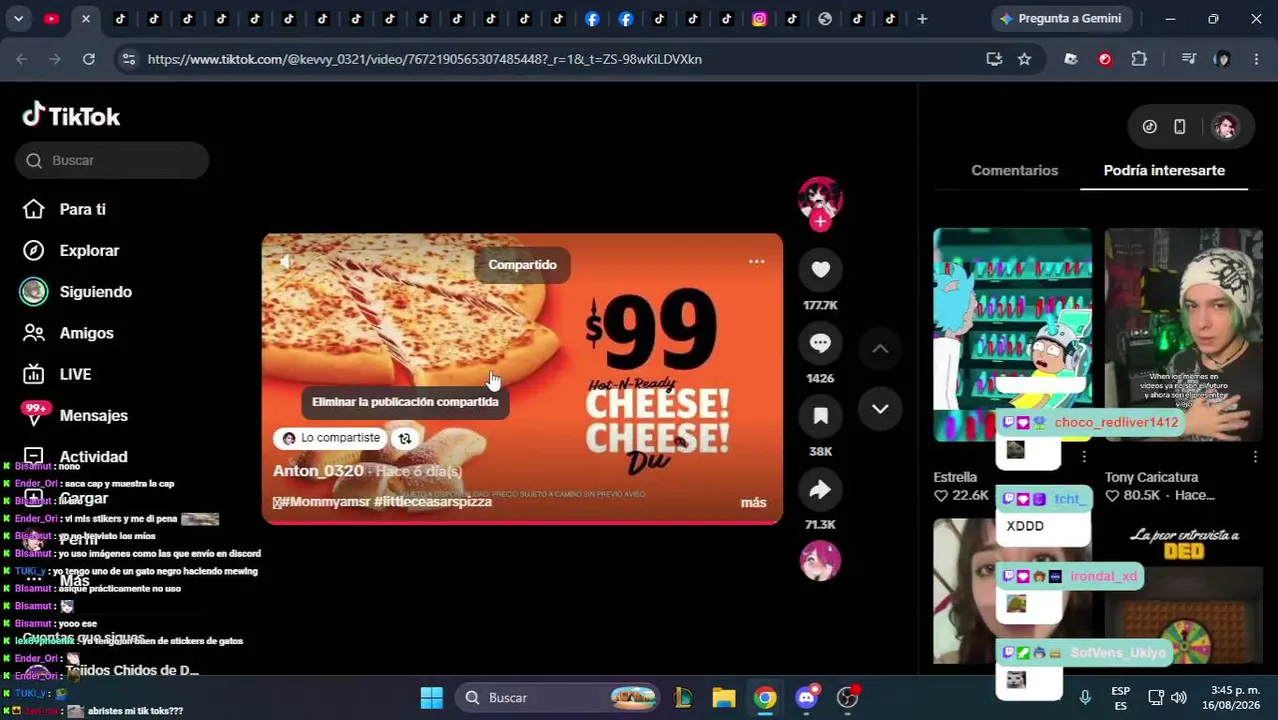Open Discord from the taskbar
This screenshot has width=1278, height=720.
807,697
